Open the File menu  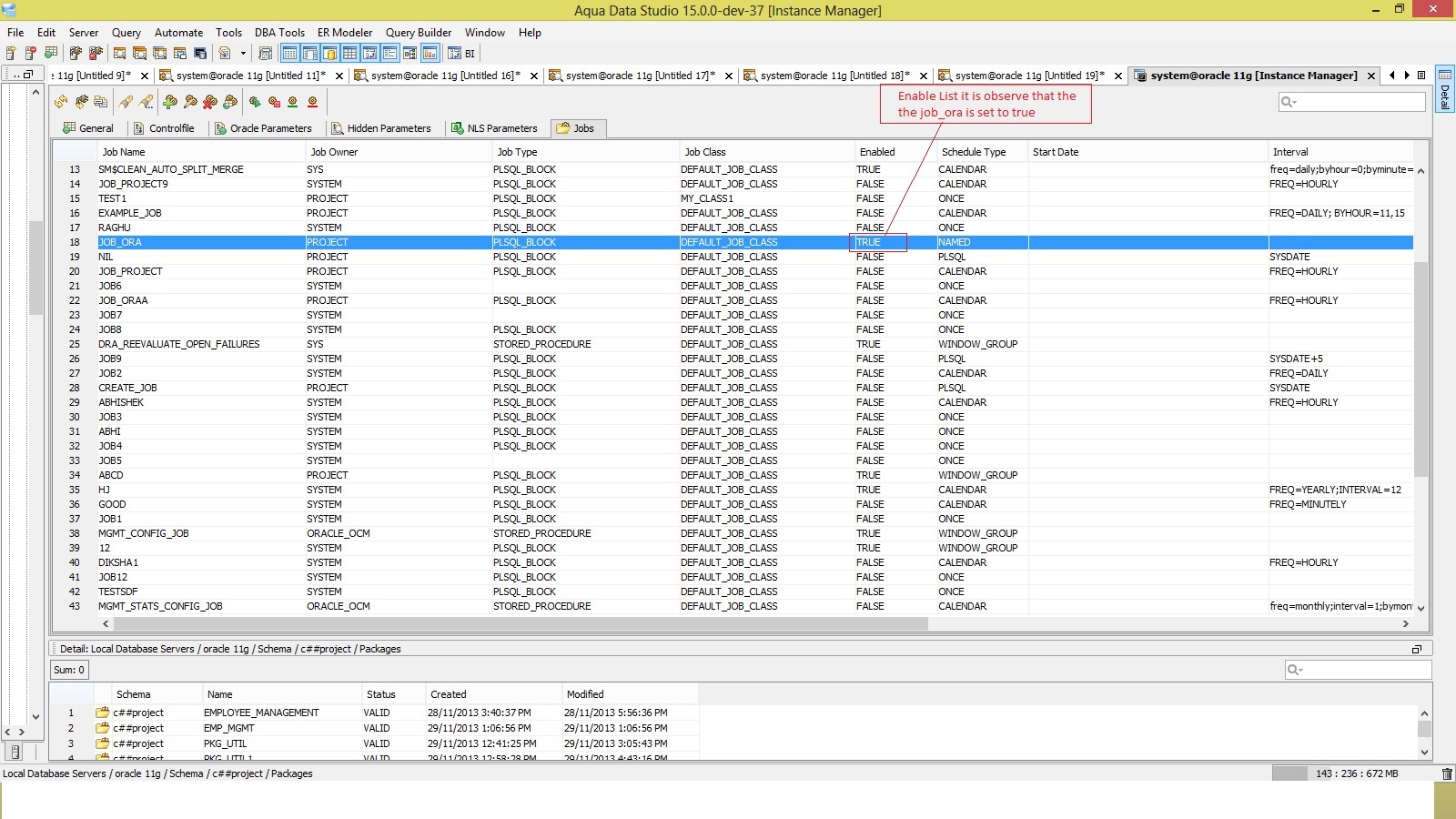tap(15, 32)
